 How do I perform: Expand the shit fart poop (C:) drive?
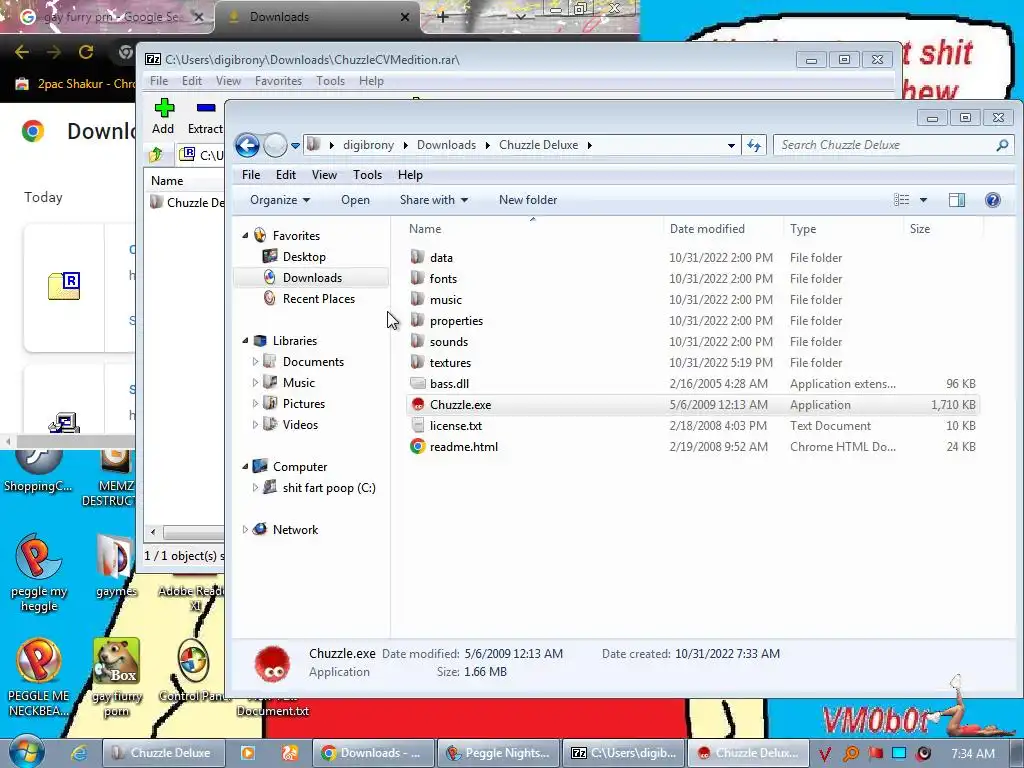click(255, 488)
